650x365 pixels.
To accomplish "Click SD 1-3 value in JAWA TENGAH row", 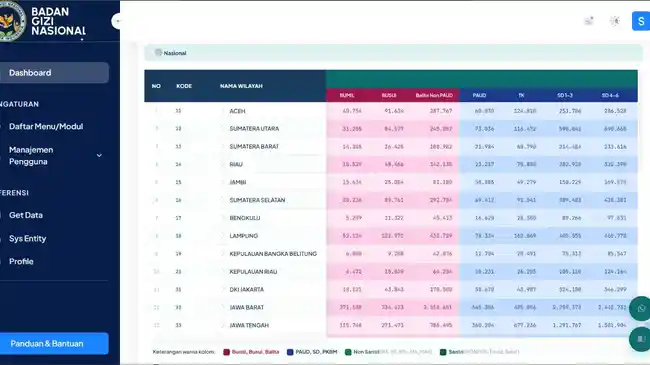I will pos(567,325).
